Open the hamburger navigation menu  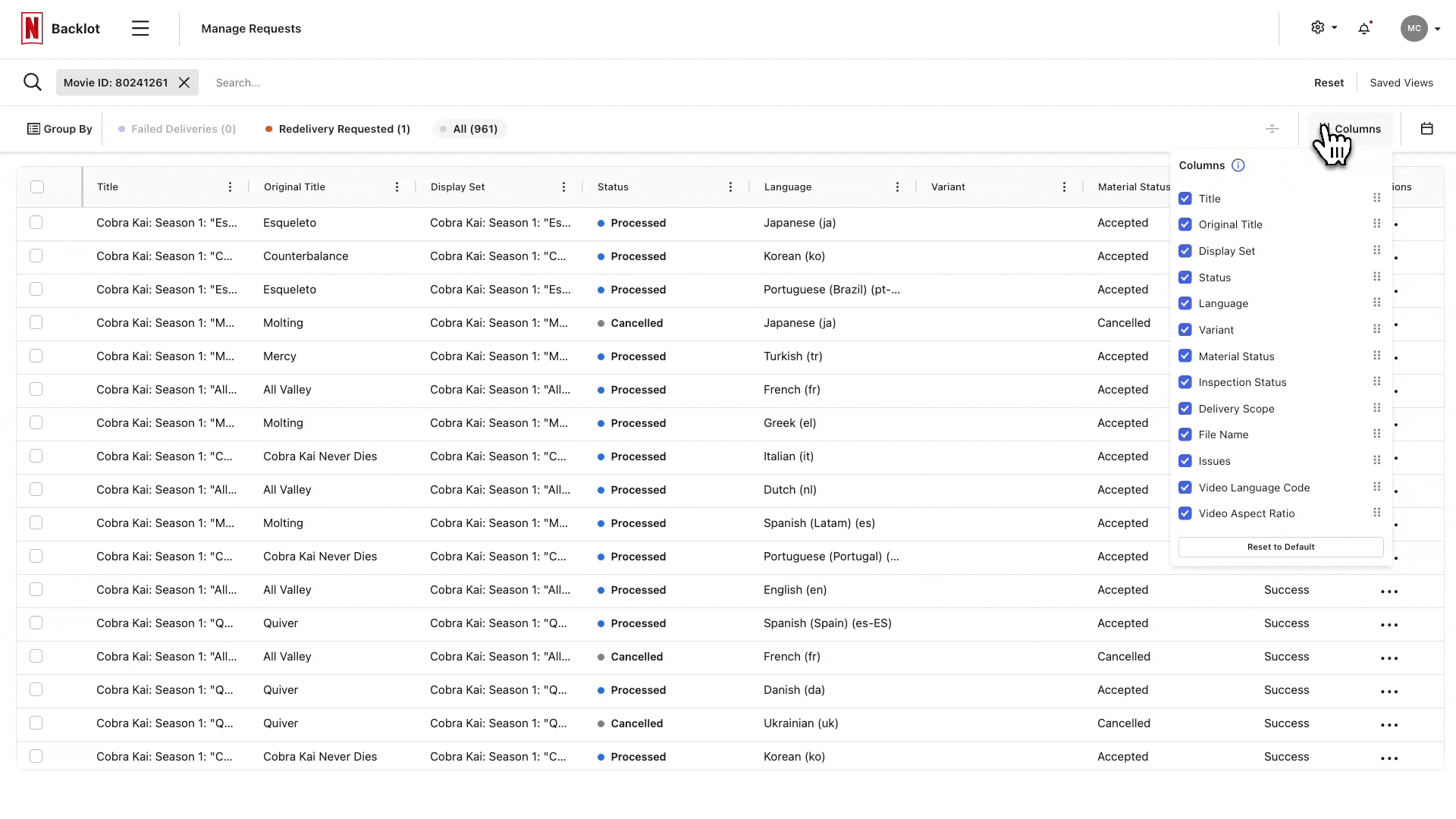(140, 28)
